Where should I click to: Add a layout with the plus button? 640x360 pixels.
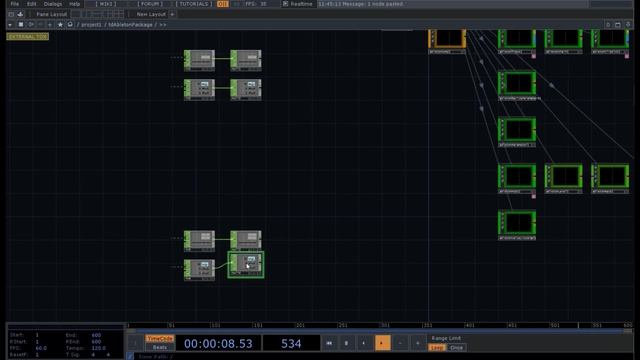[172, 14]
